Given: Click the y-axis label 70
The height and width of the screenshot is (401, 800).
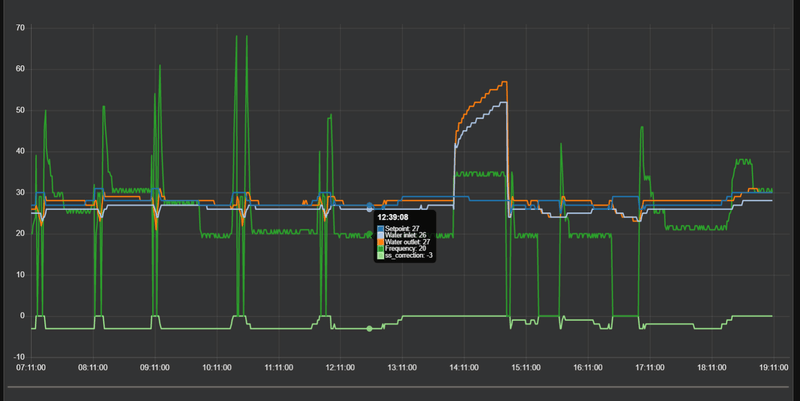Looking at the screenshot, I should point(20,28).
